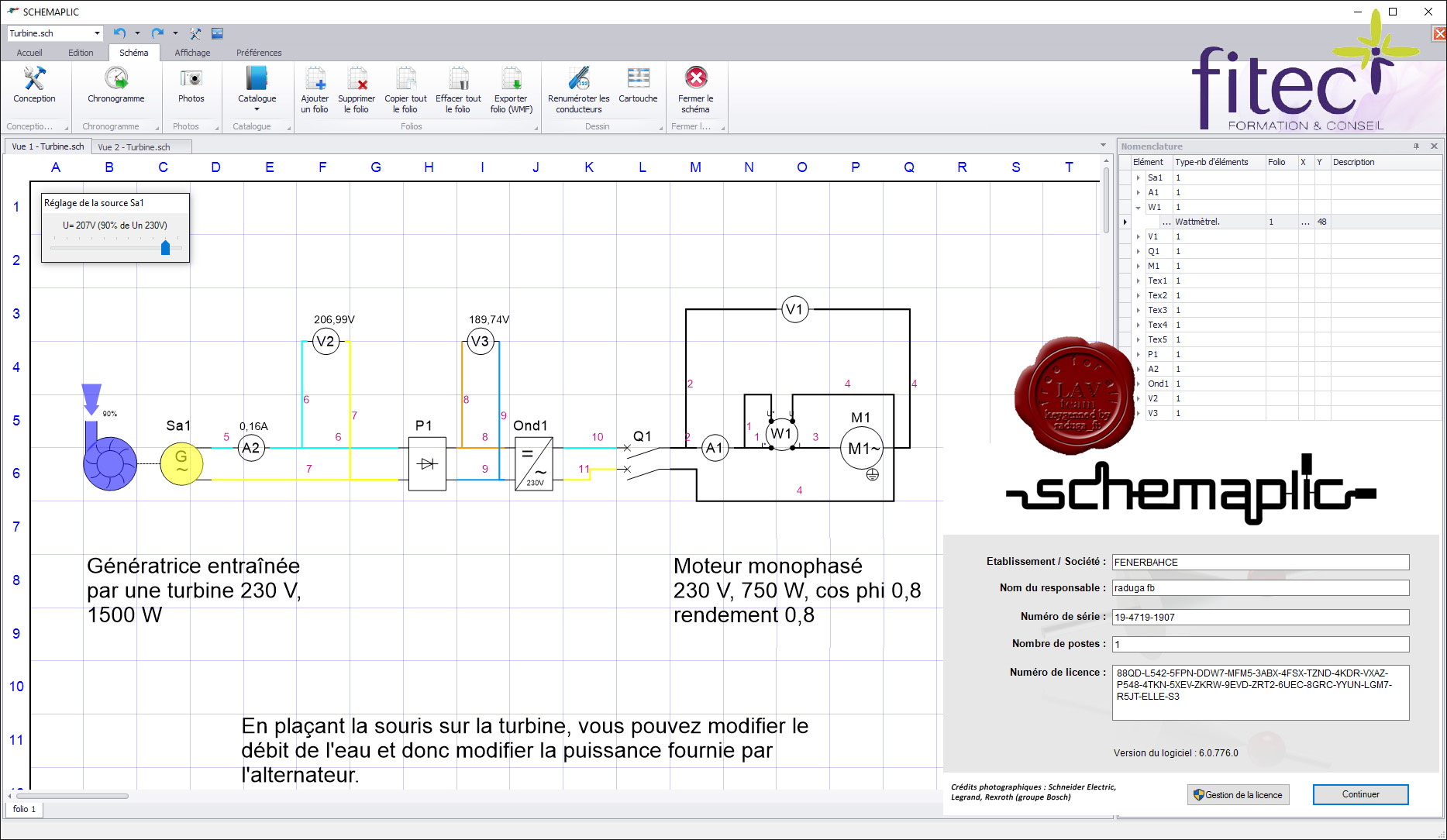Toggle switch Q1 on the schema
Viewport: 1447px width, 840px height.
coord(643,459)
